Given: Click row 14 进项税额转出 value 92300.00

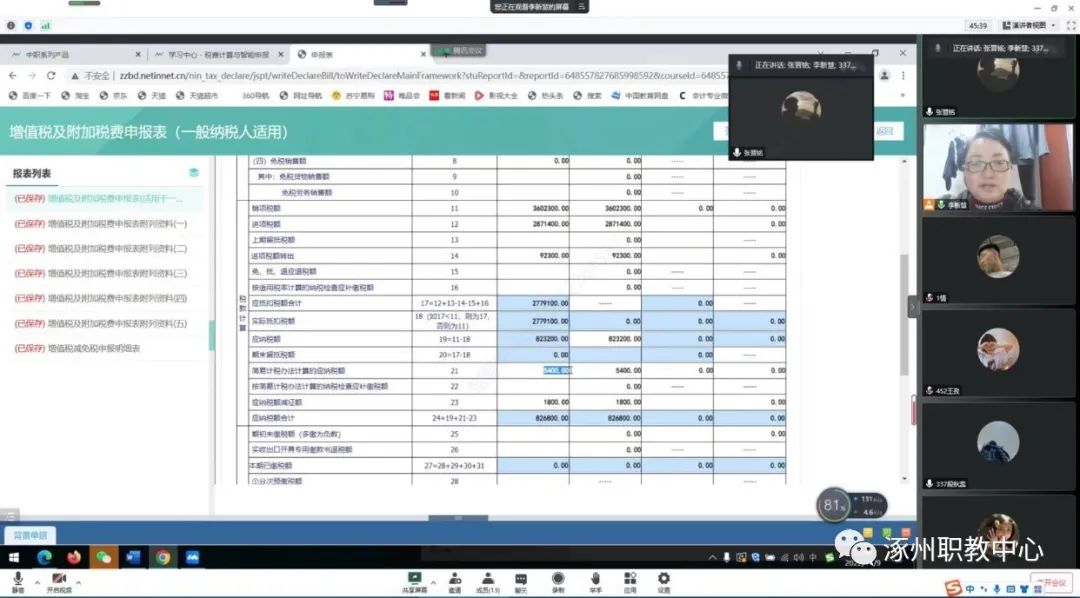Looking at the screenshot, I should (x=533, y=256).
